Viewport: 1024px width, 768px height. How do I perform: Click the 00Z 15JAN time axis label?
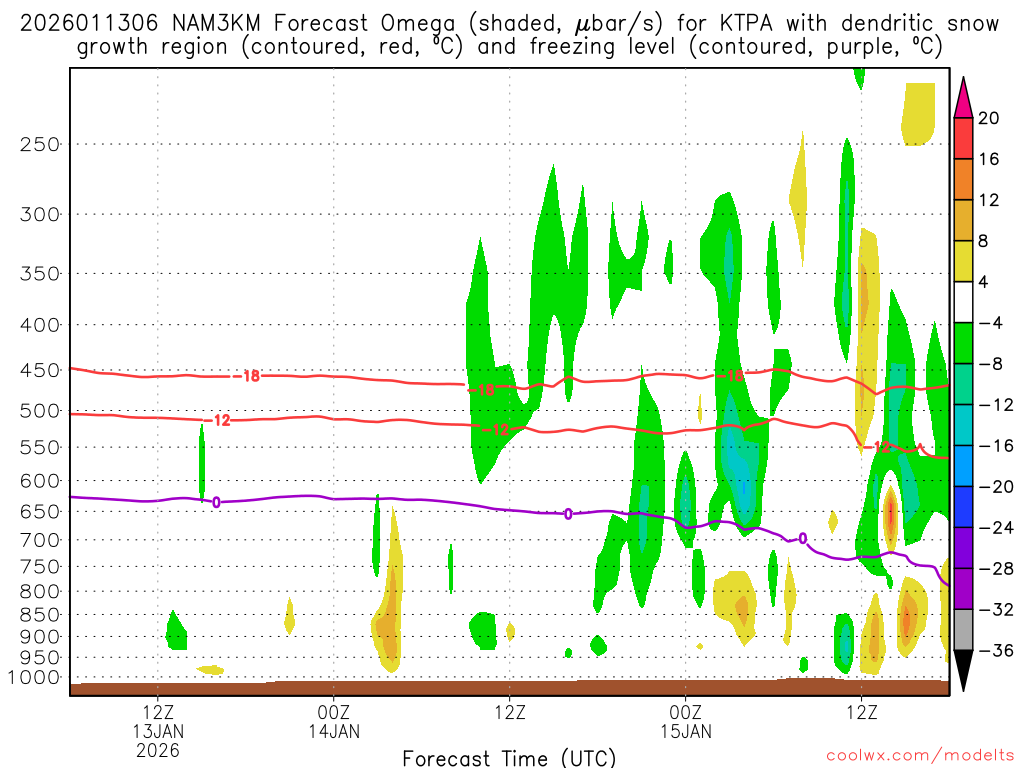(x=686, y=722)
